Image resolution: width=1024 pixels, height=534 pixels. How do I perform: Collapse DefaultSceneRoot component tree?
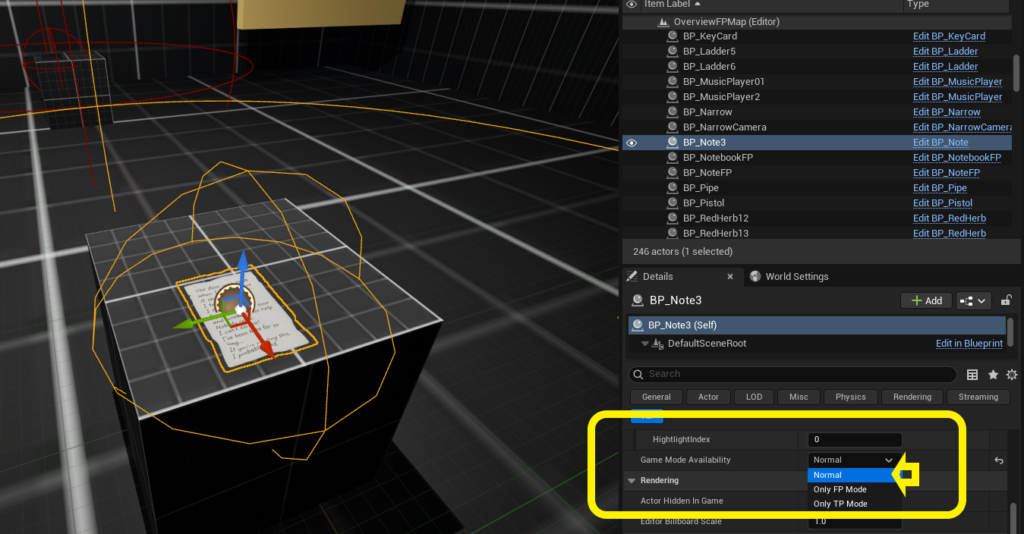[x=645, y=344]
